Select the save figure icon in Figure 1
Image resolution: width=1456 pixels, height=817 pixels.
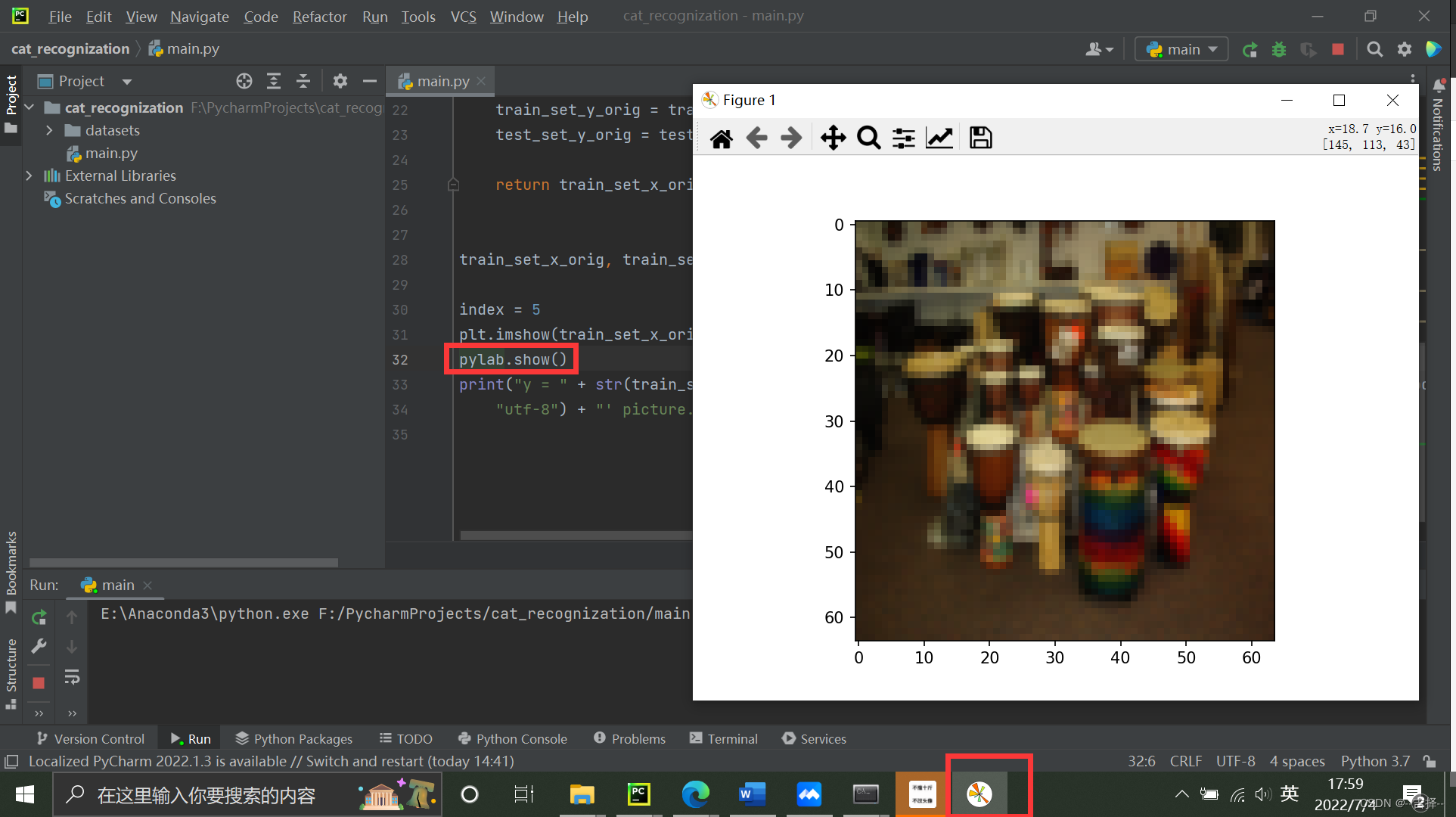tap(982, 138)
